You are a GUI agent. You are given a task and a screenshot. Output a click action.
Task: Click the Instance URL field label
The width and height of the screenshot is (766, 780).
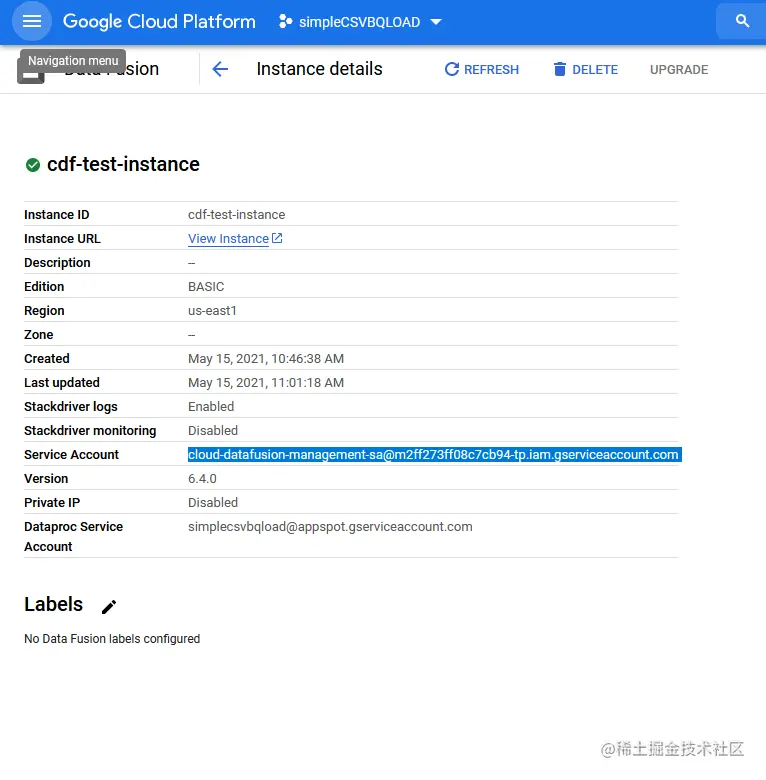pos(62,239)
